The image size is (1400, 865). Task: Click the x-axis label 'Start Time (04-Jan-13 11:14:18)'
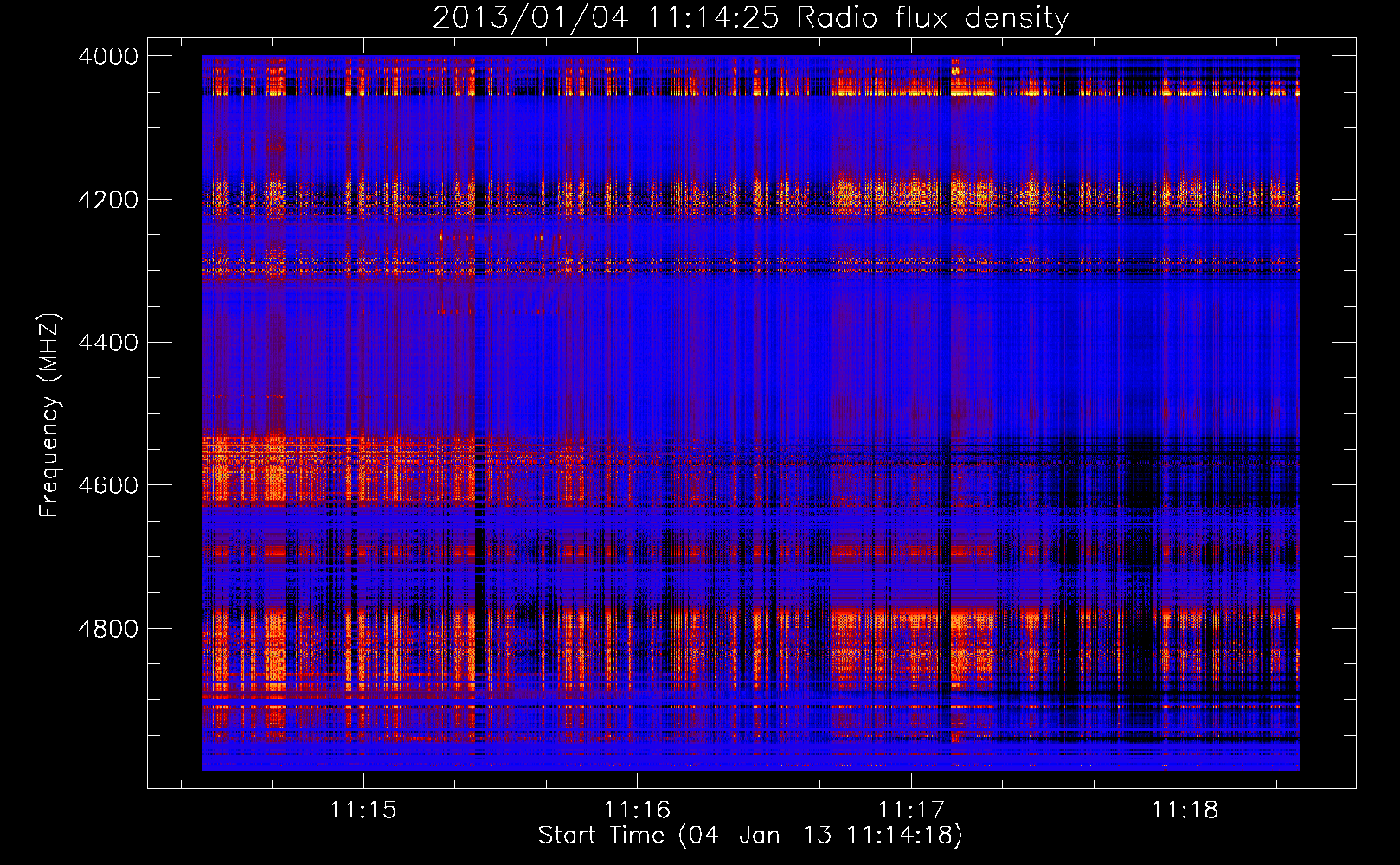click(x=750, y=835)
